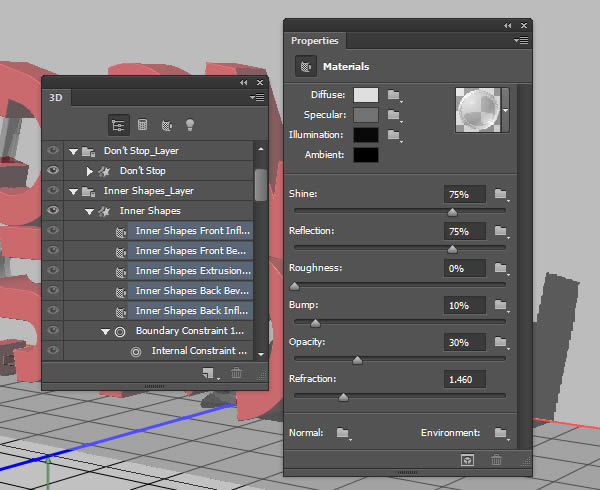Open Diffuse texture folder menu
The width and height of the screenshot is (600, 490).
[395, 95]
